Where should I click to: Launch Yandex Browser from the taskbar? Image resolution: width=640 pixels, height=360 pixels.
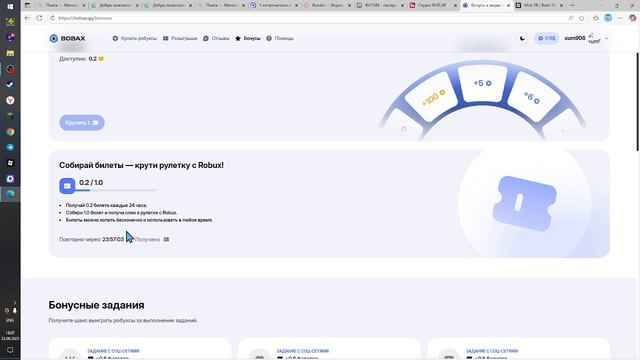tap(10, 100)
